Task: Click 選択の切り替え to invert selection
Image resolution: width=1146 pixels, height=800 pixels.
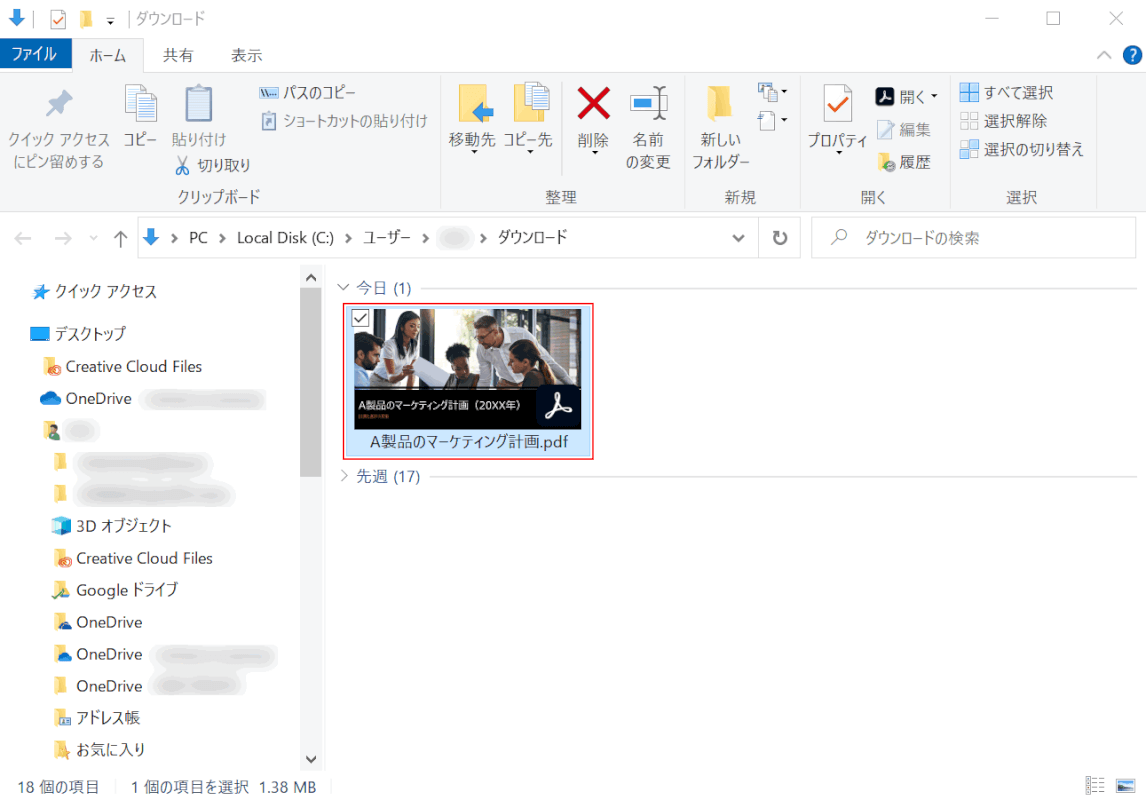Action: click(x=1022, y=149)
